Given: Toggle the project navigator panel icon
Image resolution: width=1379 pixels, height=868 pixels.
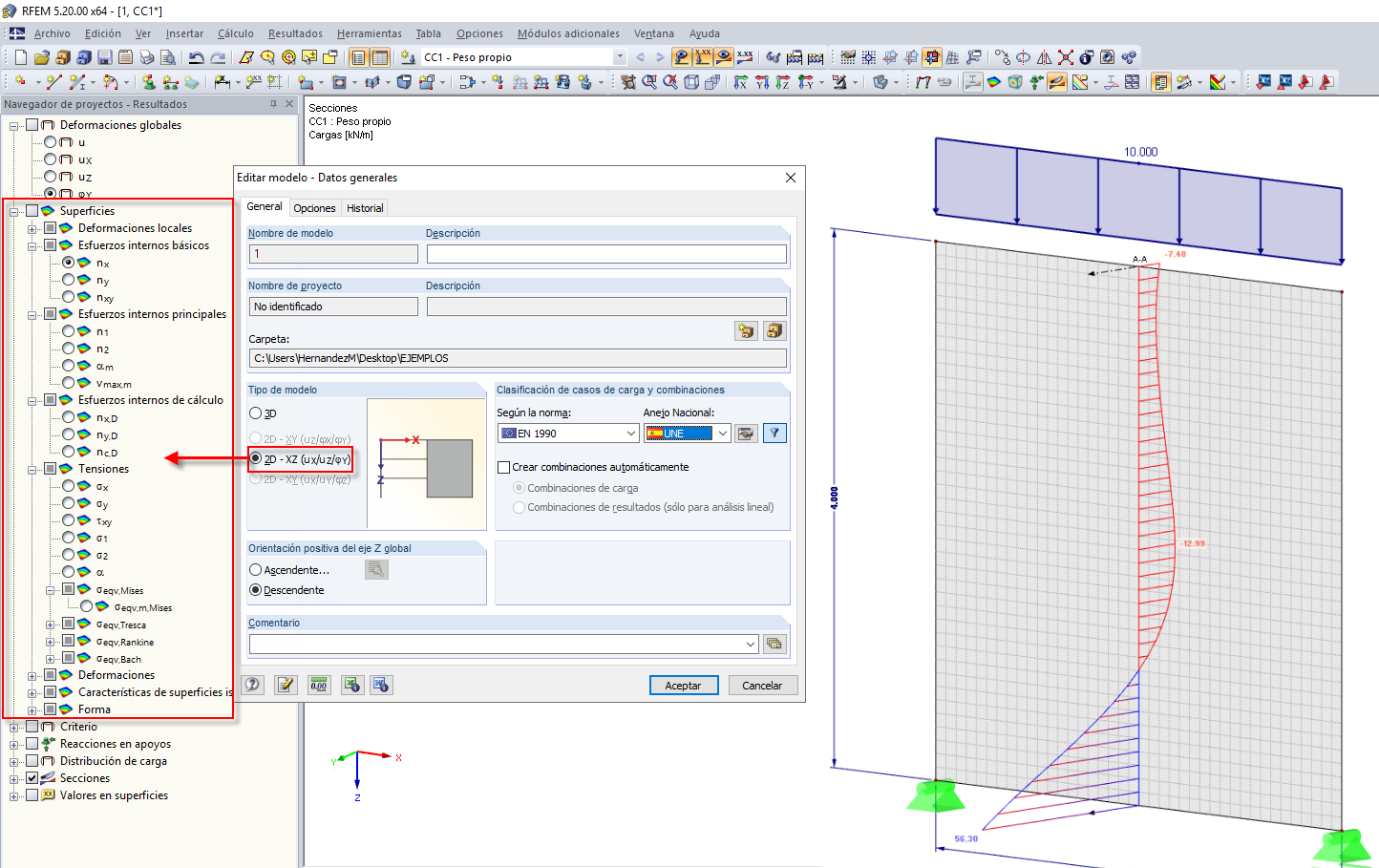Looking at the screenshot, I should [x=359, y=57].
